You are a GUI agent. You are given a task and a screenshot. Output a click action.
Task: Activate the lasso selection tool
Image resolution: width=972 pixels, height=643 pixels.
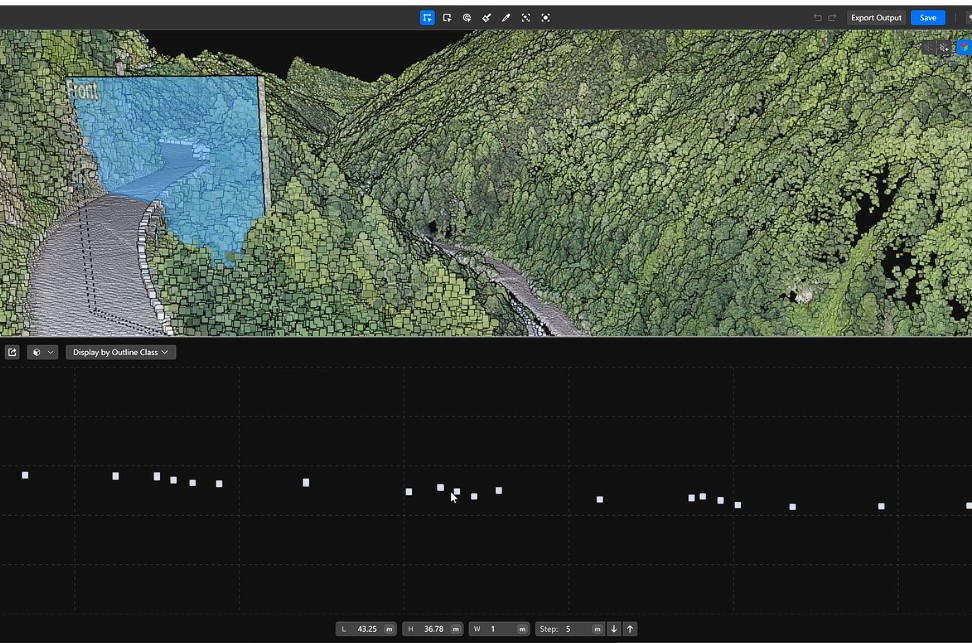467,18
